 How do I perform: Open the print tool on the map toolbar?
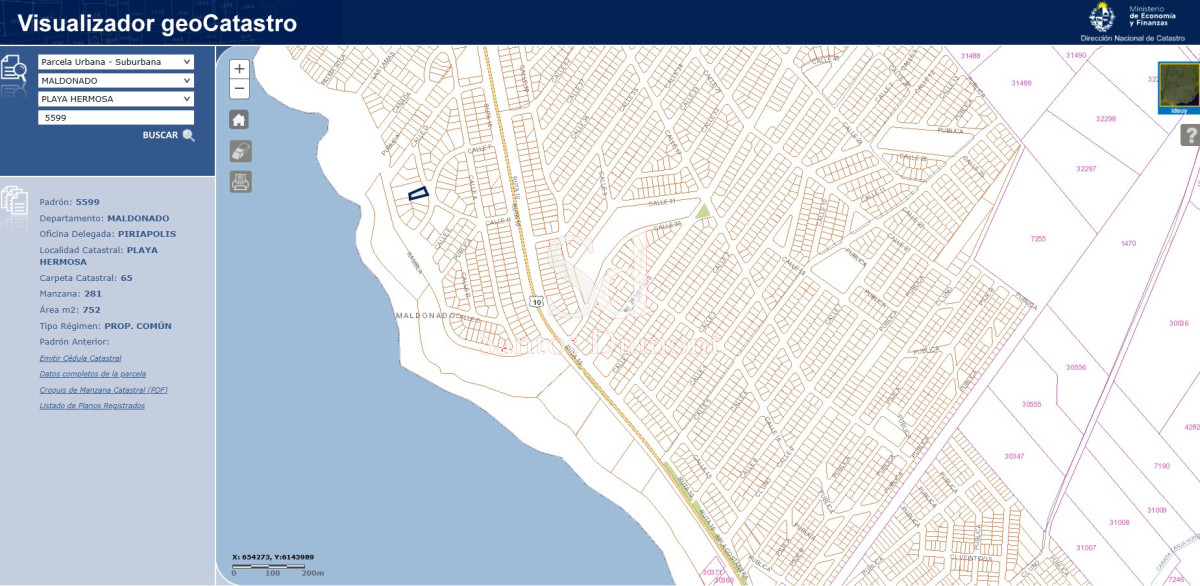(x=238, y=182)
